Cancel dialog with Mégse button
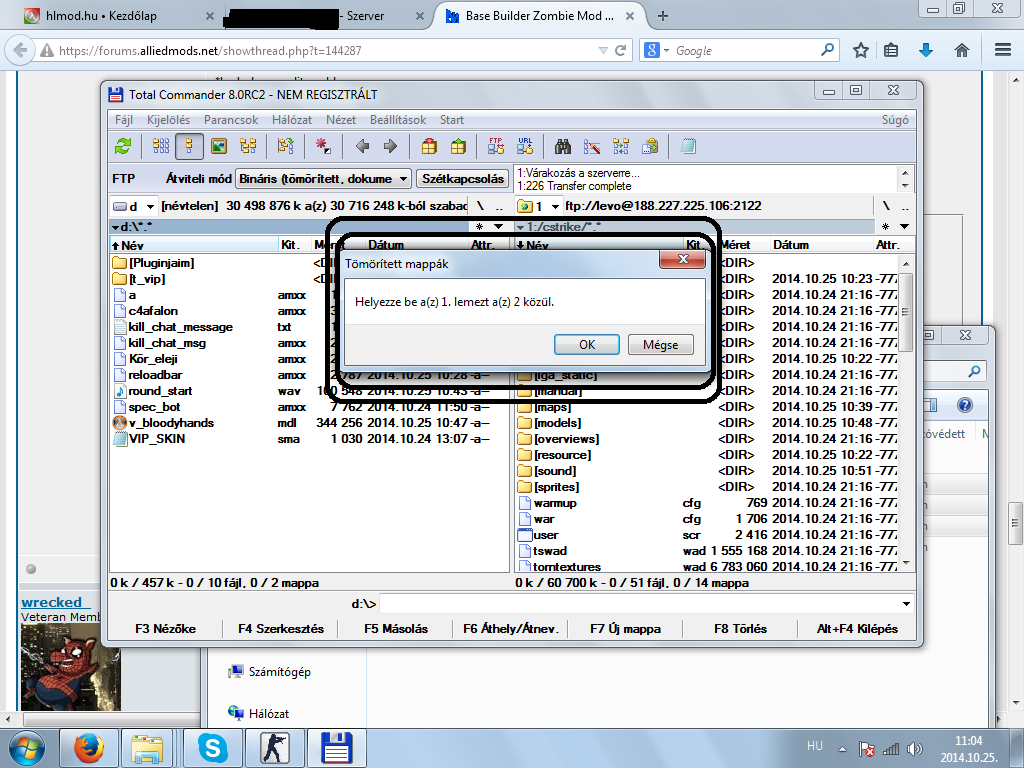Image resolution: width=1024 pixels, height=768 pixels. [660, 344]
